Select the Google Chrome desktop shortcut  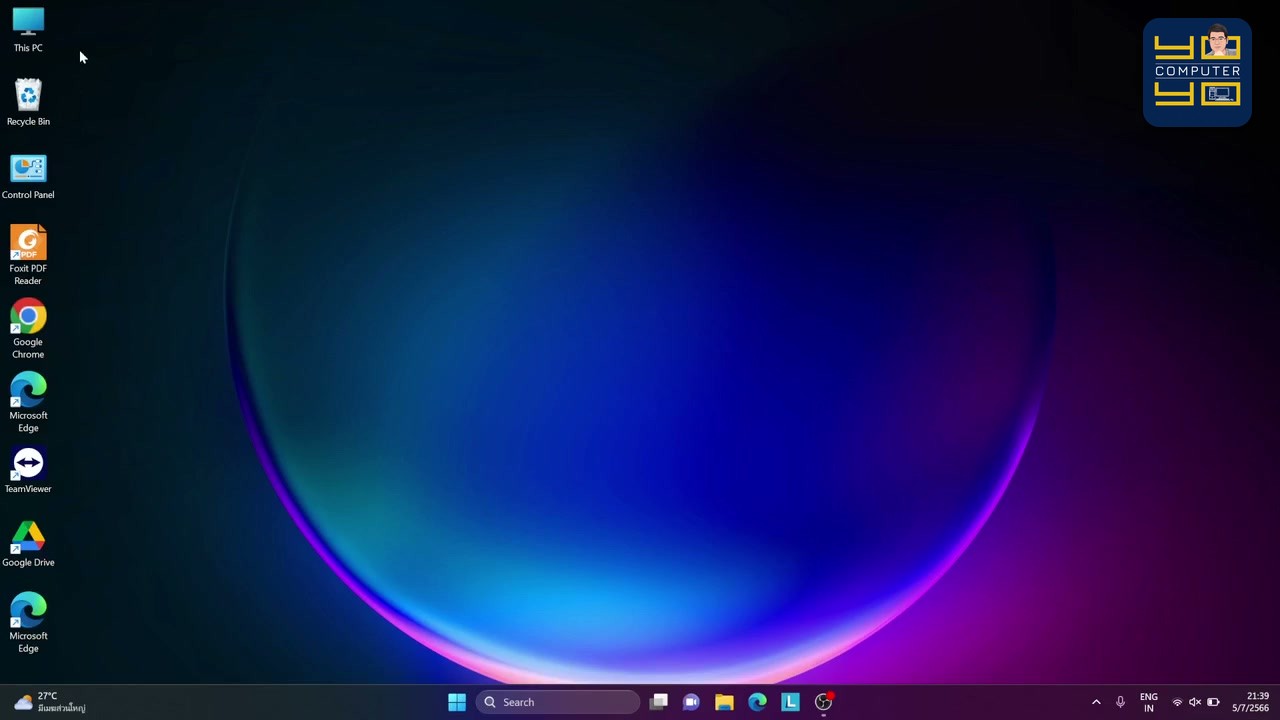(x=28, y=329)
